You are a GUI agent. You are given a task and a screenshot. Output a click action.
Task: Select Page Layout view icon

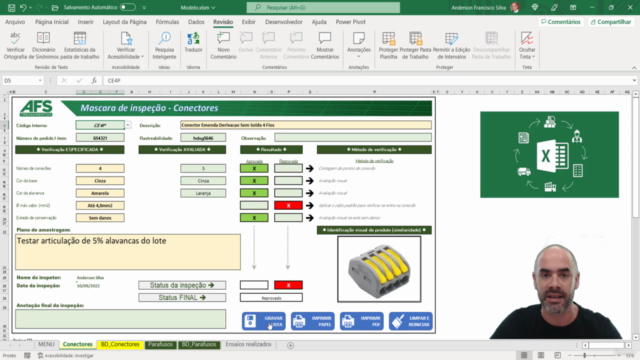[x=541, y=355]
